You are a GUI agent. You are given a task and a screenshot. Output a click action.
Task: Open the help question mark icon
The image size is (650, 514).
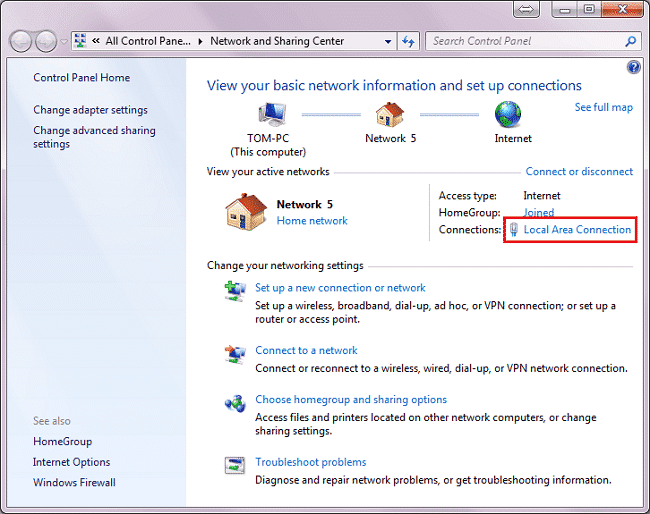633,67
